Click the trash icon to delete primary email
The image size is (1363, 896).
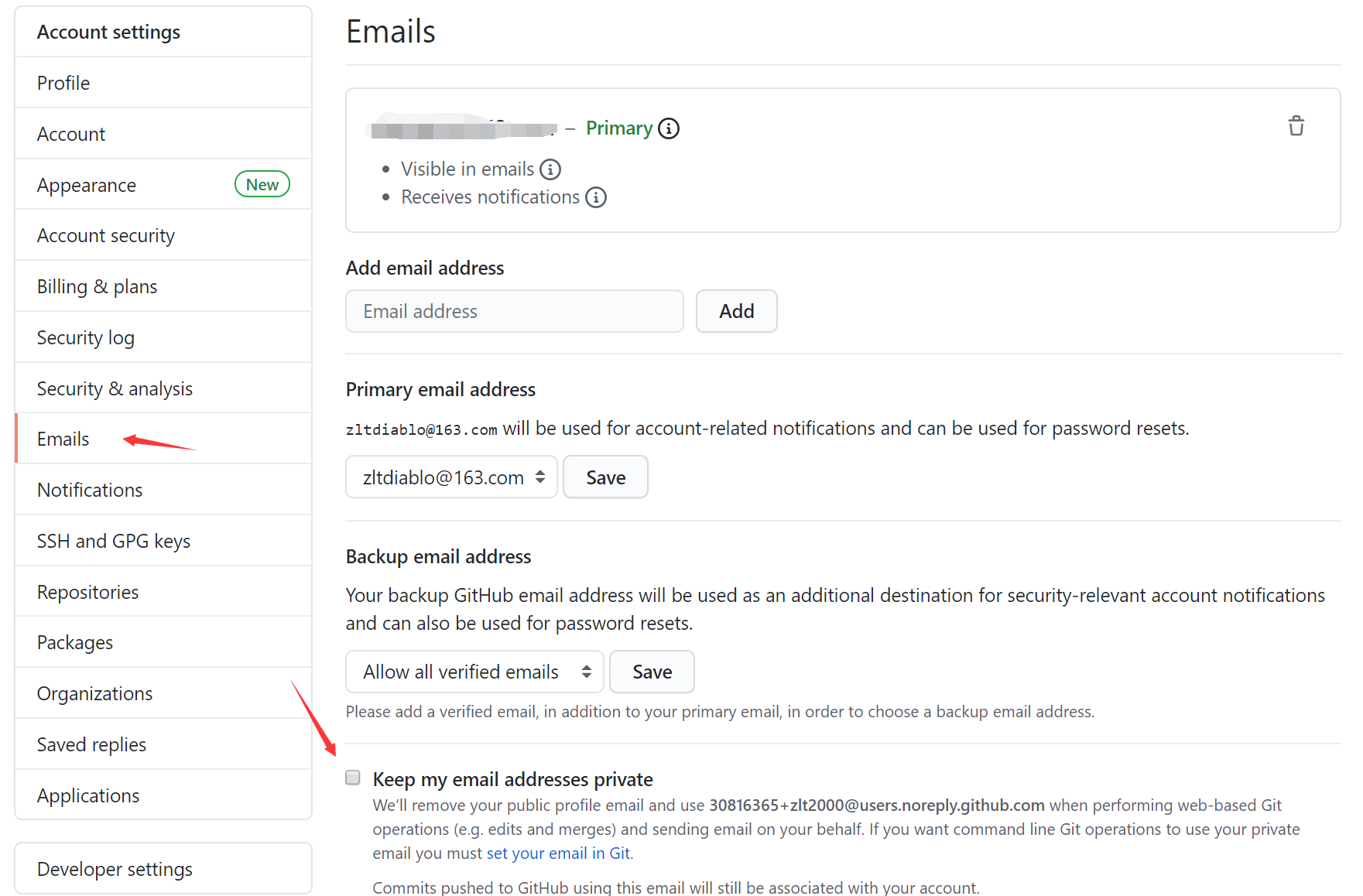tap(1296, 126)
